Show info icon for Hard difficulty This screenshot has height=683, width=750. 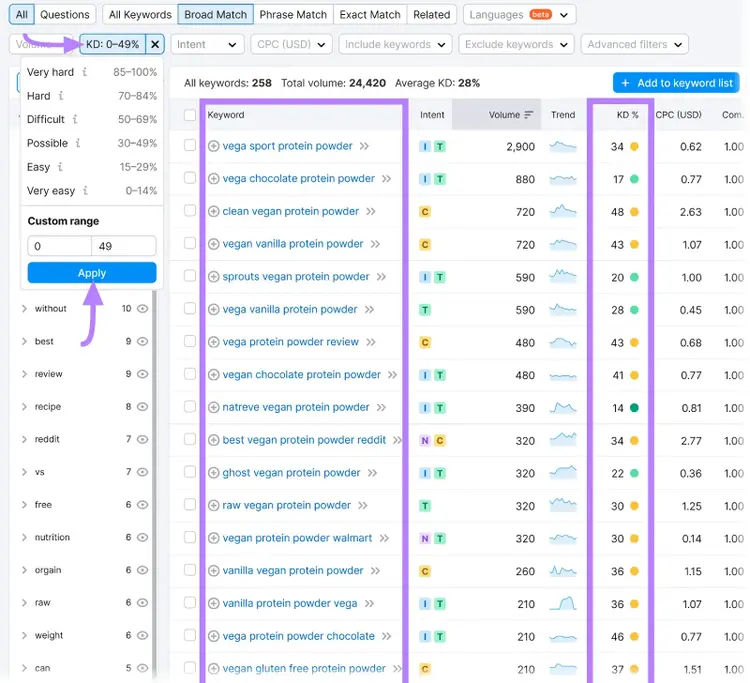(x=61, y=96)
